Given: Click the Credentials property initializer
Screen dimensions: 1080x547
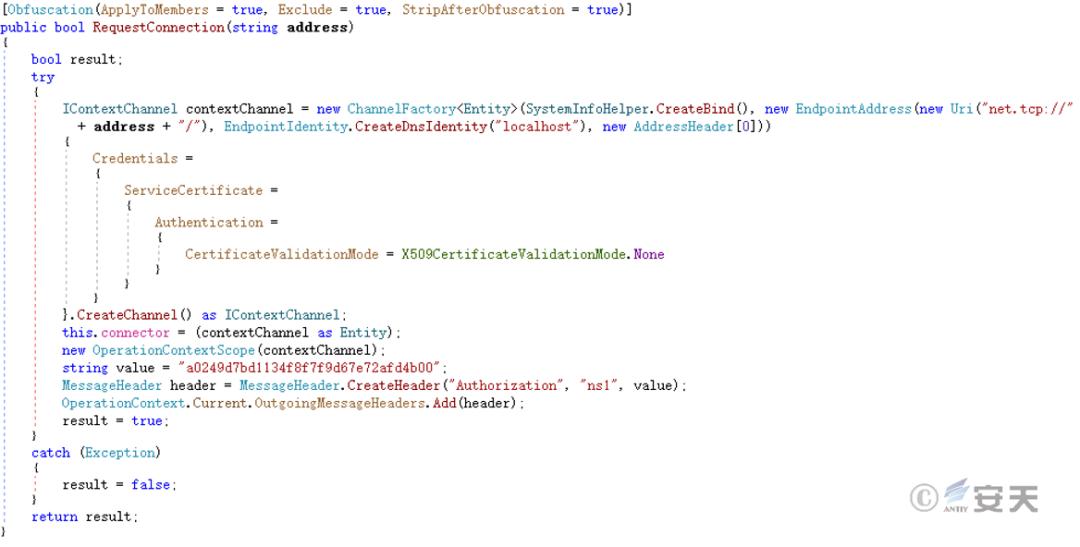Looking at the screenshot, I should point(135,158).
